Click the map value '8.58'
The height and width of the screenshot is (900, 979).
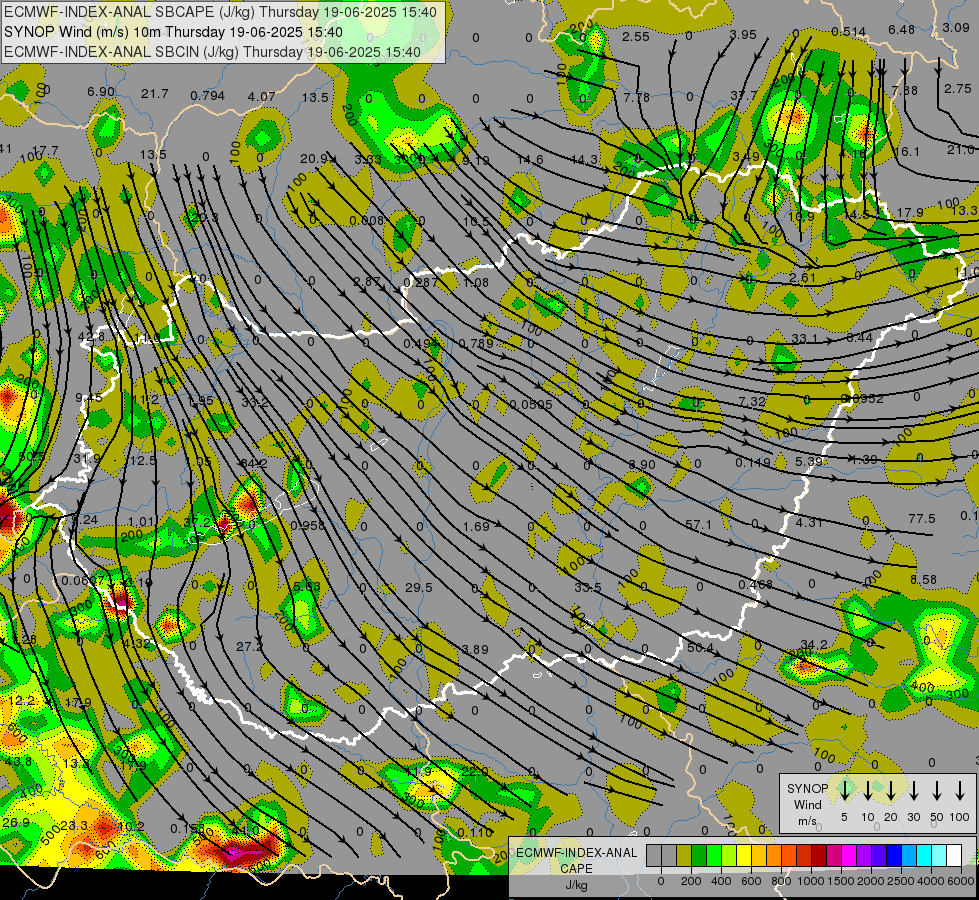(x=923, y=579)
